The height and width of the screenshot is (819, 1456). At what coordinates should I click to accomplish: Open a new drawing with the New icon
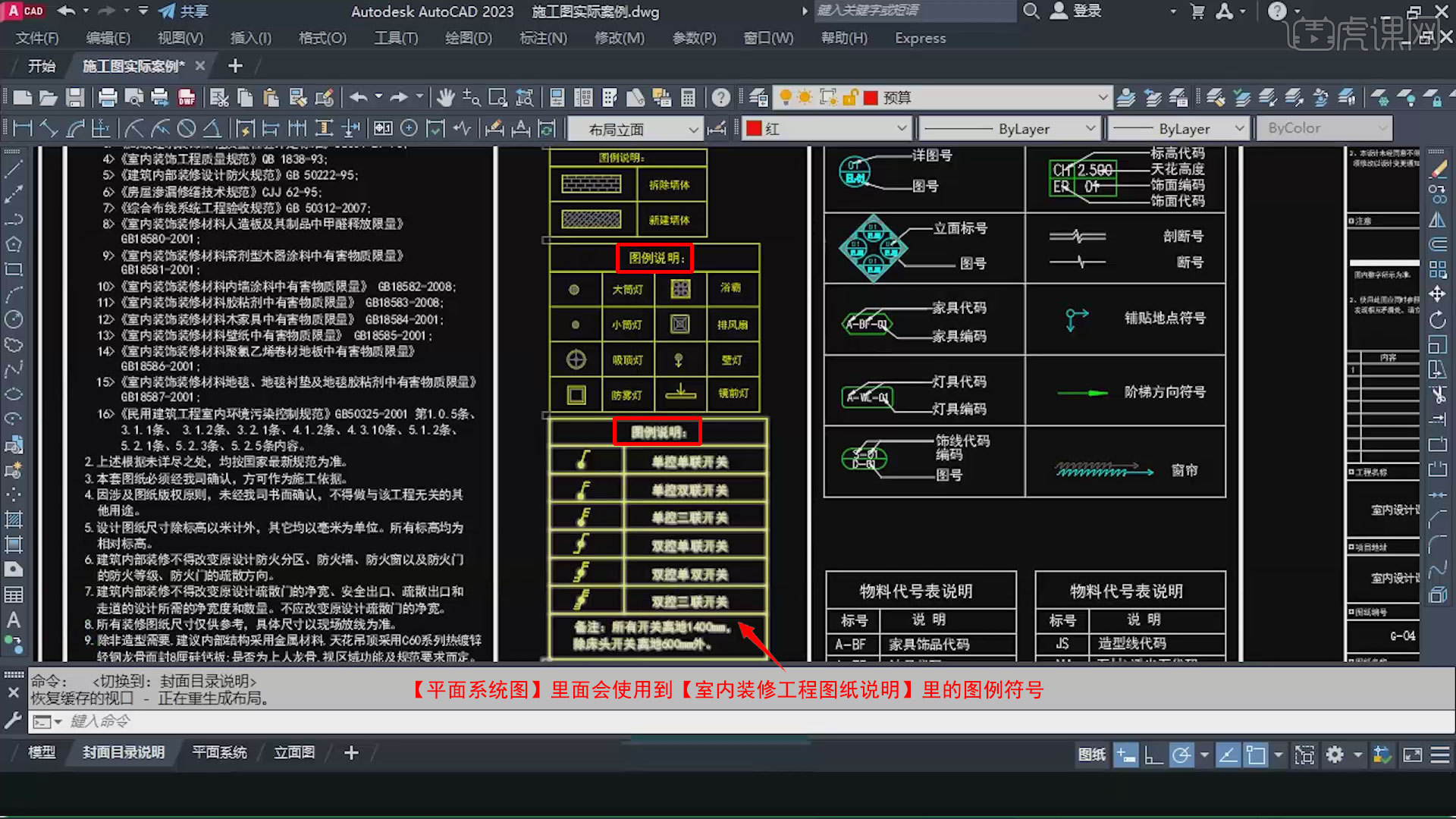click(x=23, y=97)
